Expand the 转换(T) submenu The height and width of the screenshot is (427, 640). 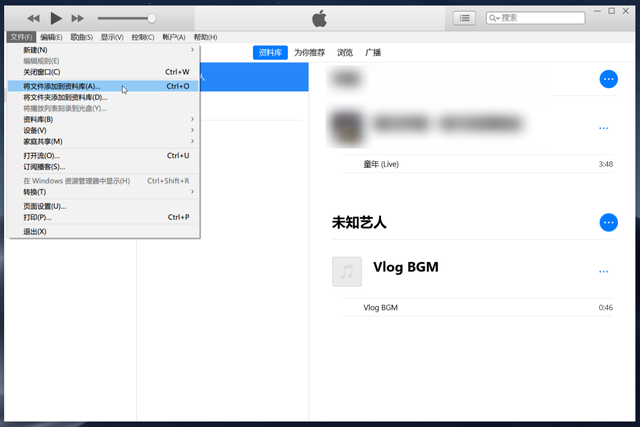point(103,192)
